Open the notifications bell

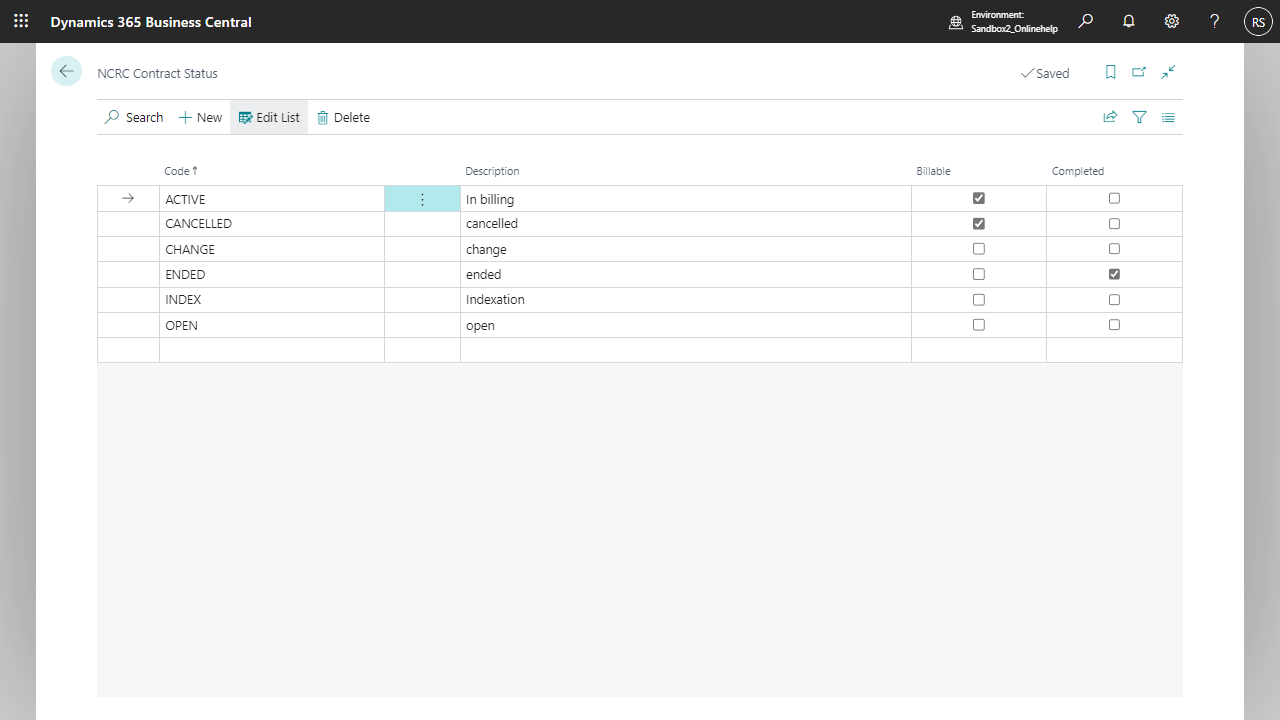[1129, 21]
